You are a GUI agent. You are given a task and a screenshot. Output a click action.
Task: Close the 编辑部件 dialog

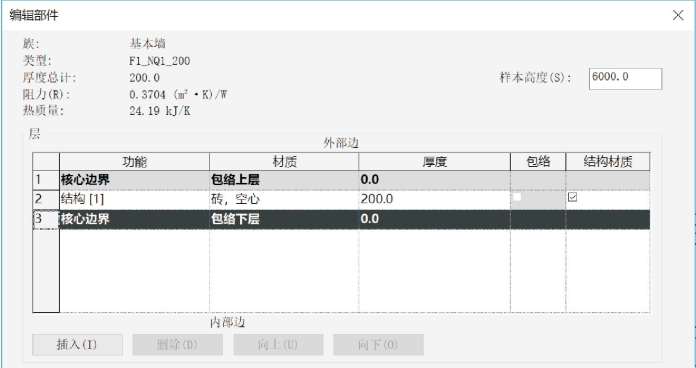[x=678, y=15]
